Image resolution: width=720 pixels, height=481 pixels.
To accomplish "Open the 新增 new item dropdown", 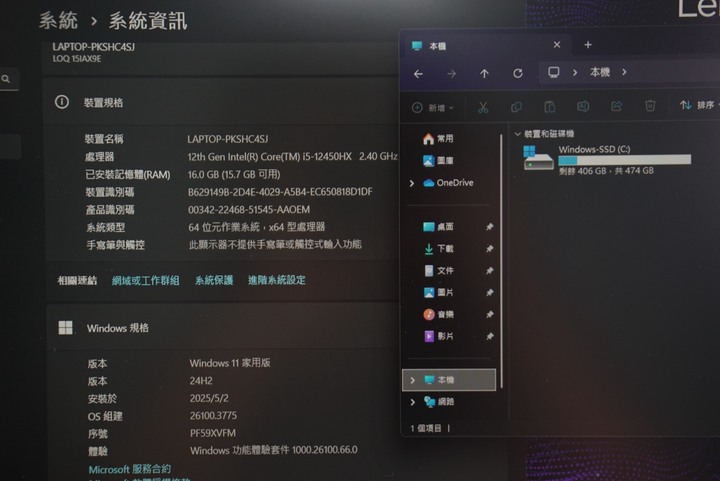I will pos(433,108).
